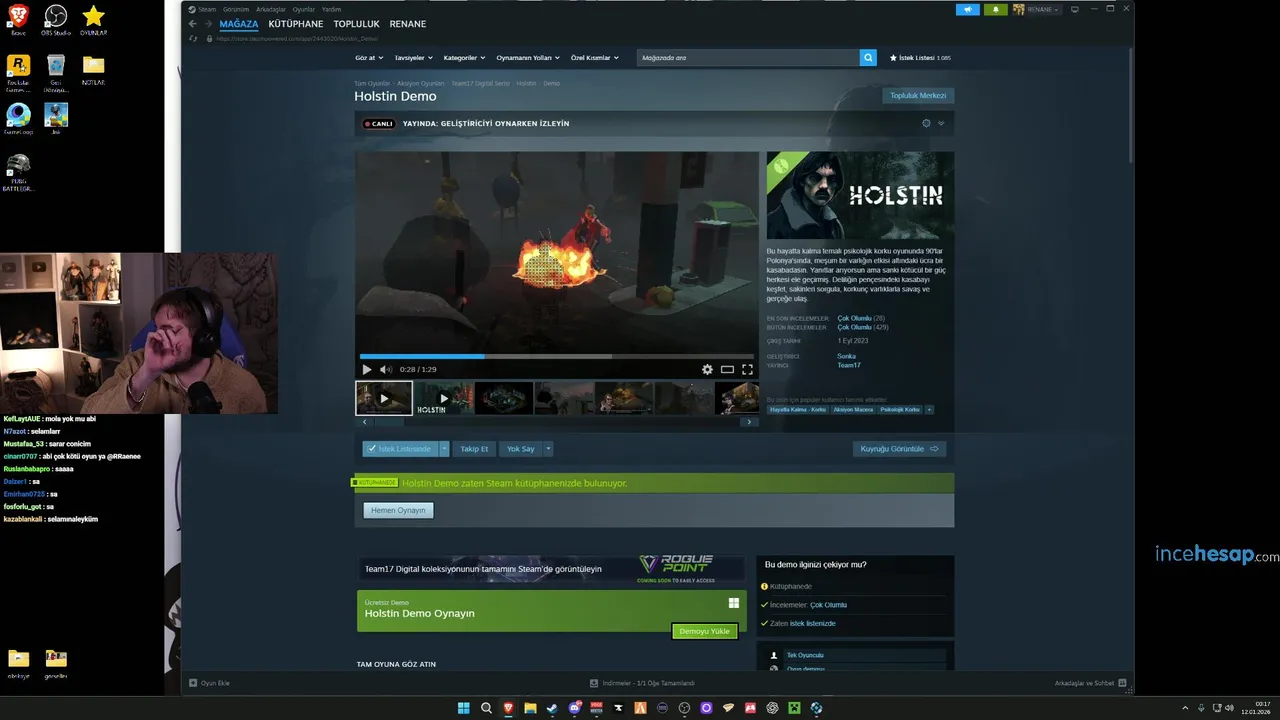Switch to the TOPLULUK tab

point(356,24)
